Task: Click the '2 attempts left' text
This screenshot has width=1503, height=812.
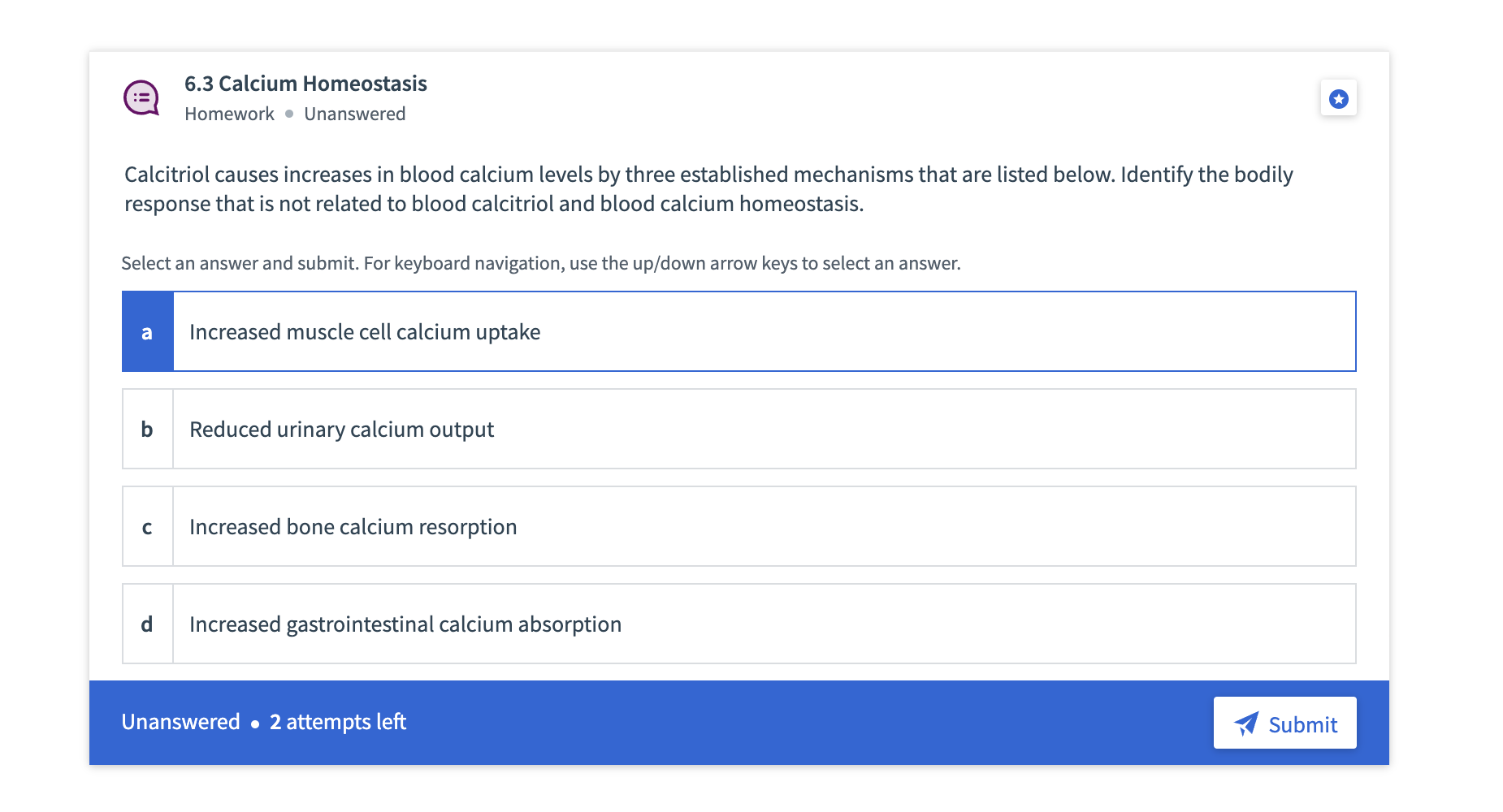Action: 338,722
